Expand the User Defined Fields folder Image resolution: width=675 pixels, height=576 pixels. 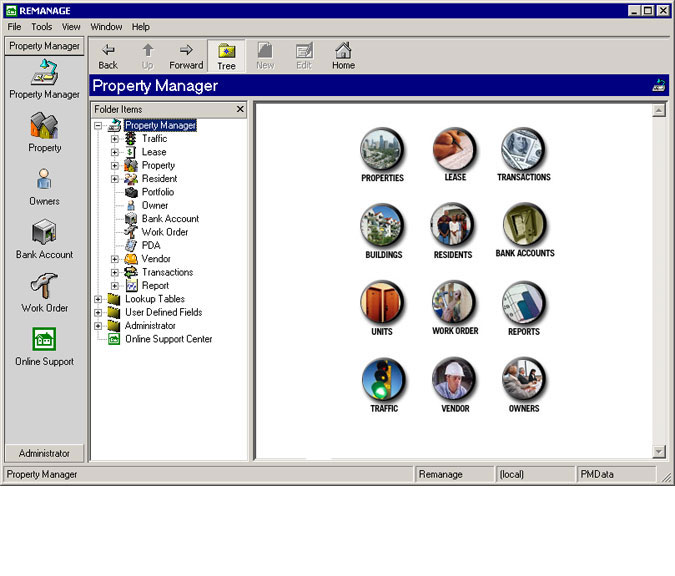click(98, 313)
